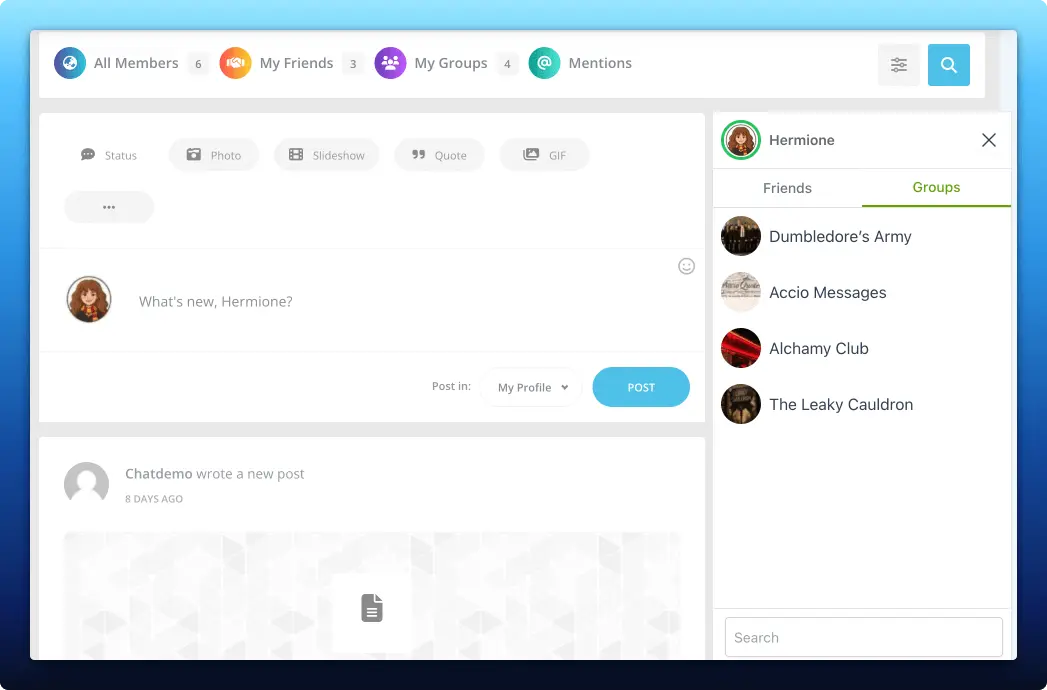Click the group Search input field
1047x690 pixels.
point(862,637)
